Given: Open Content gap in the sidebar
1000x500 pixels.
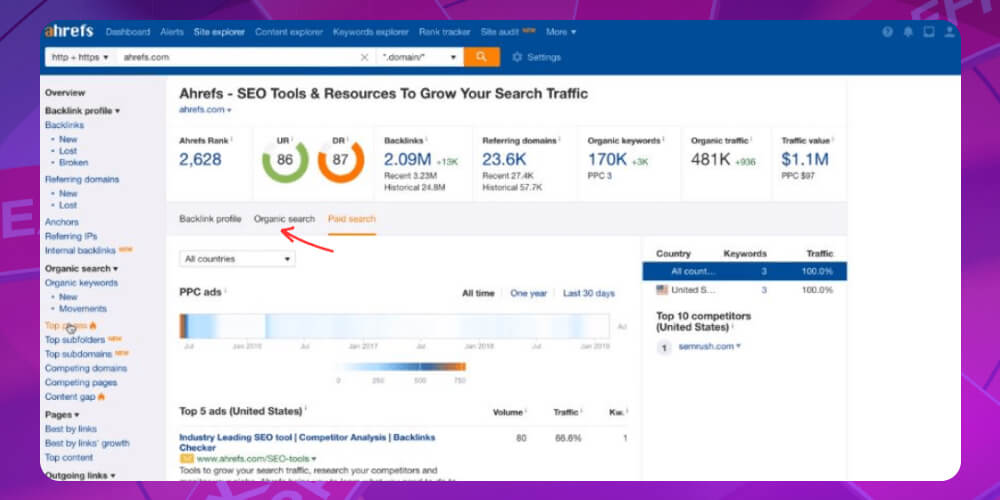Looking at the screenshot, I should [x=70, y=397].
